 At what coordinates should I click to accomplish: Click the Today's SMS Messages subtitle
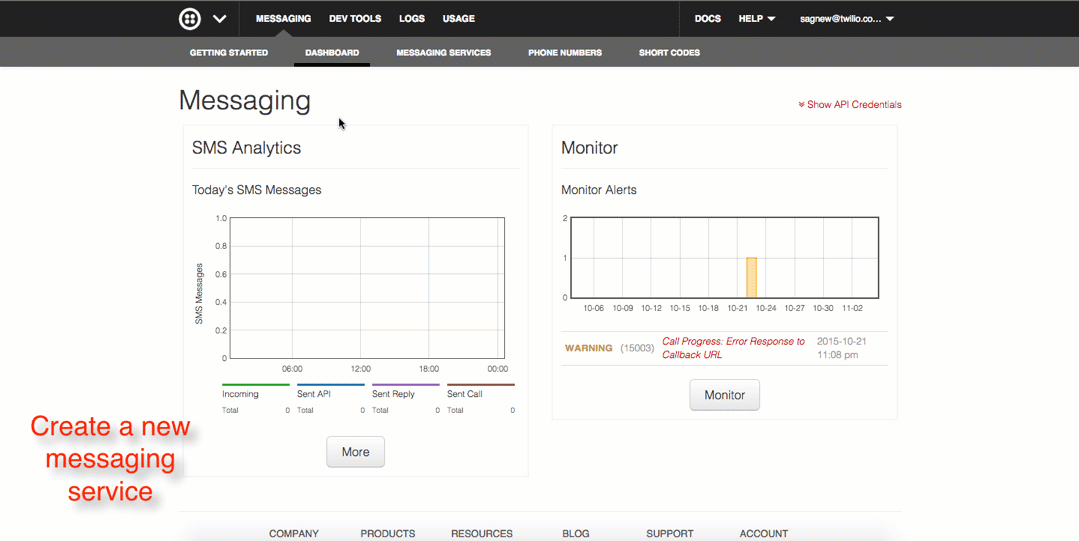click(x=257, y=190)
